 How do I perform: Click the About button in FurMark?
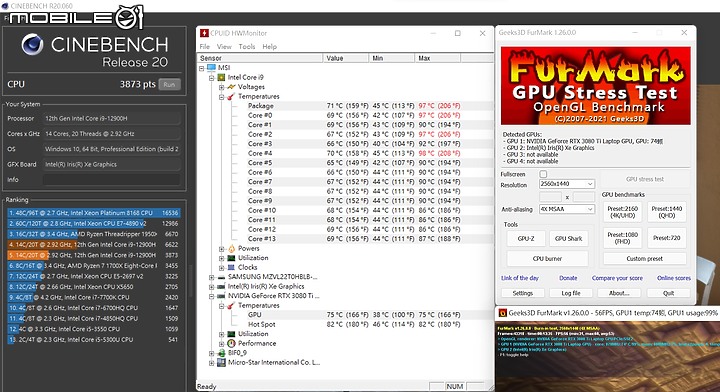coord(619,293)
